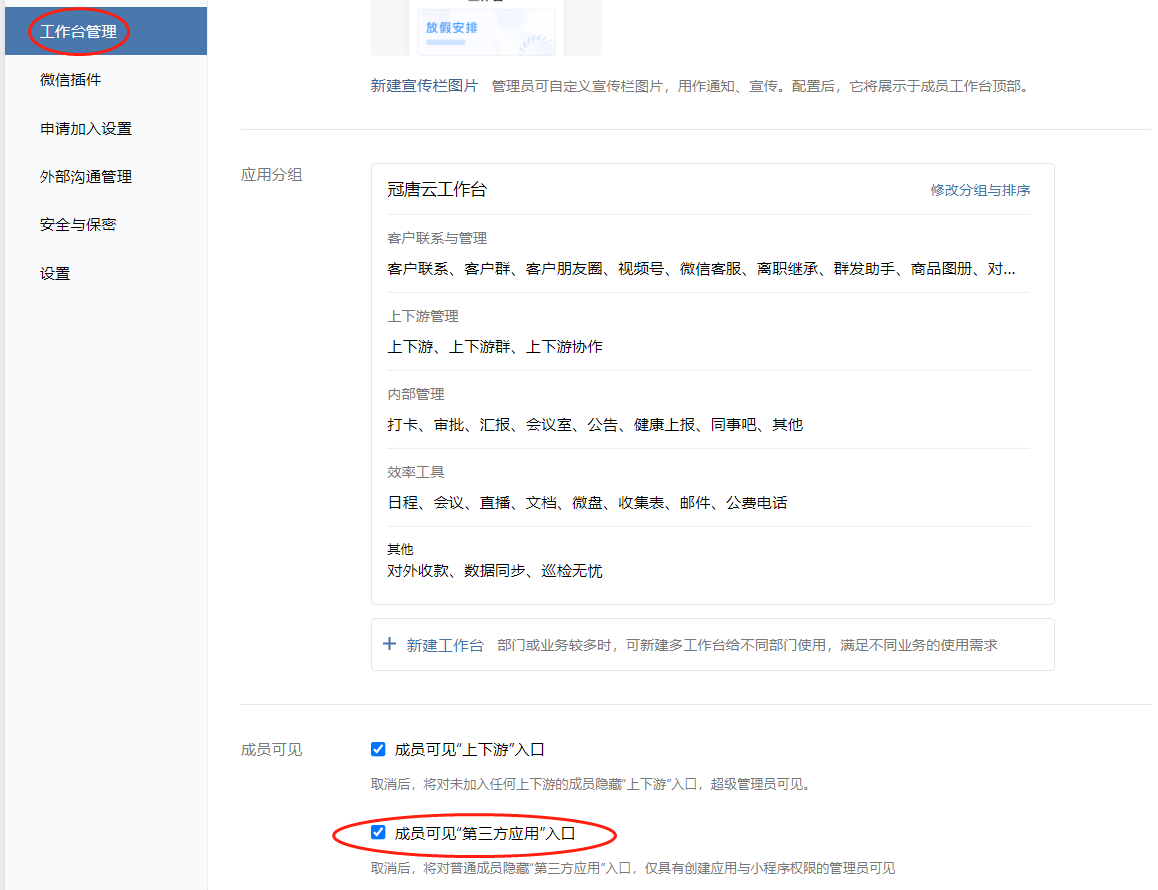The image size is (1158, 890).
Task: Open 安全与保密 sidebar item
Action: pos(78,225)
